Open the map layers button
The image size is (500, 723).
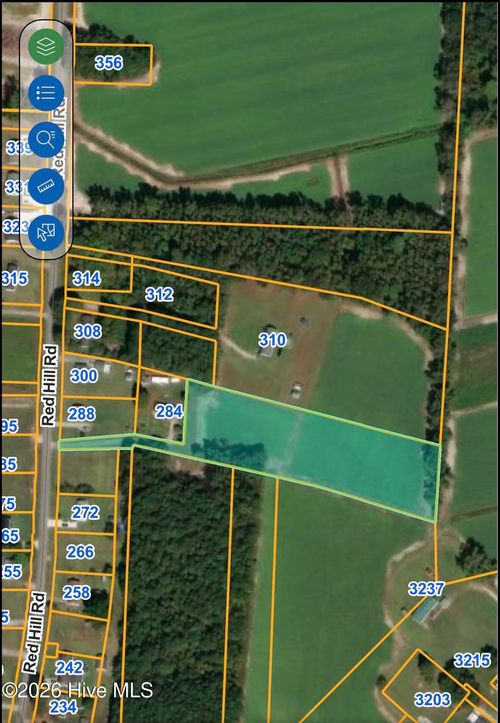tap(46, 46)
